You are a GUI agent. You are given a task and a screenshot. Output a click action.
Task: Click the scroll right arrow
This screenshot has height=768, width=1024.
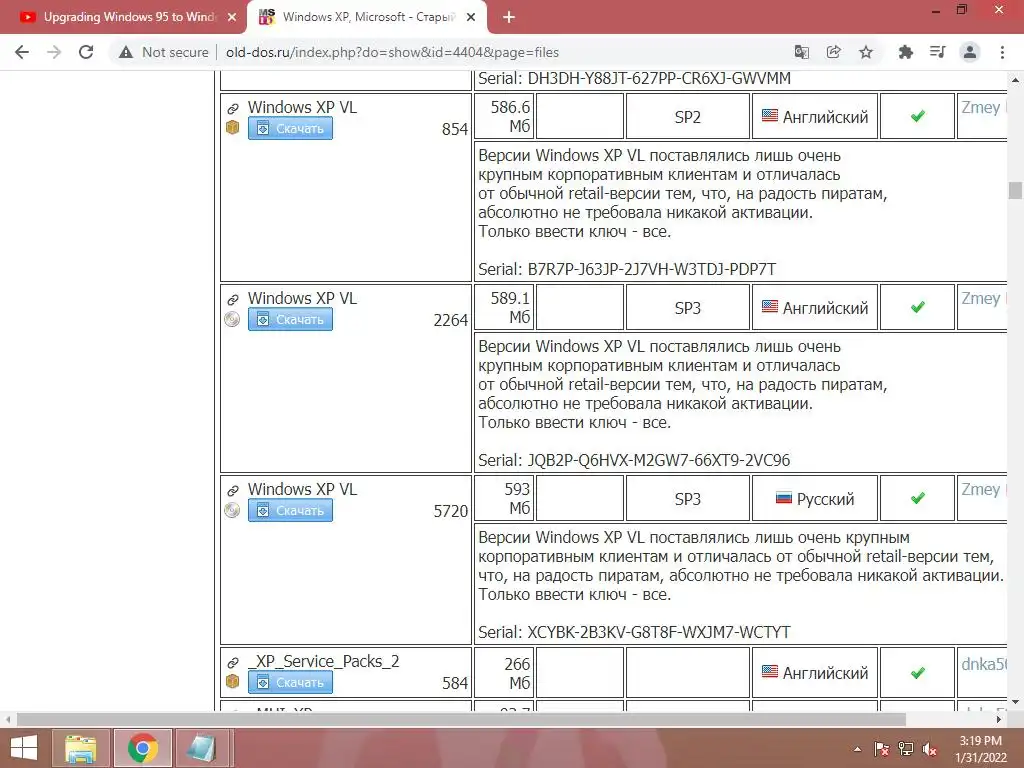[999, 719]
